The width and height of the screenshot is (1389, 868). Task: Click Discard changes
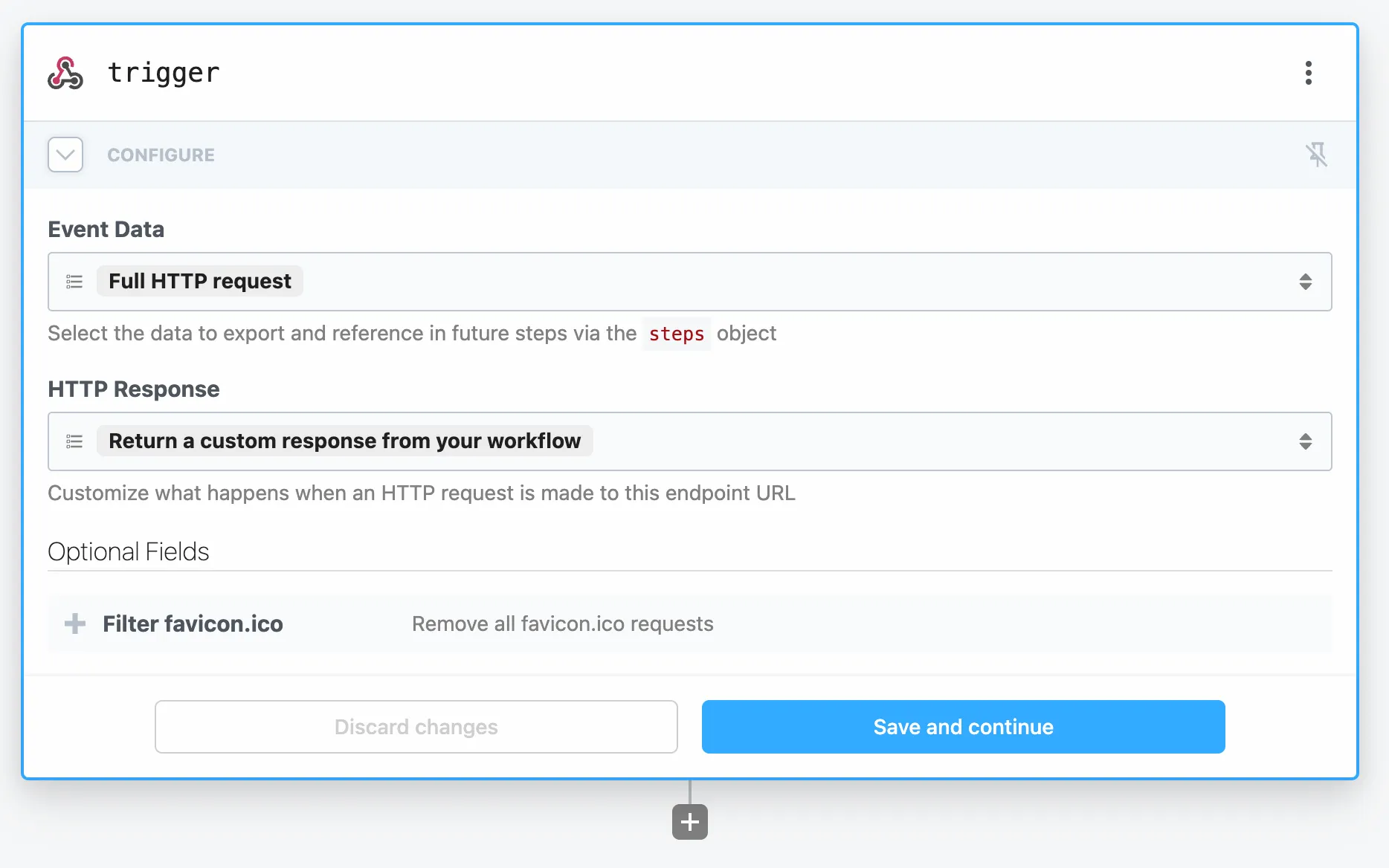416,727
